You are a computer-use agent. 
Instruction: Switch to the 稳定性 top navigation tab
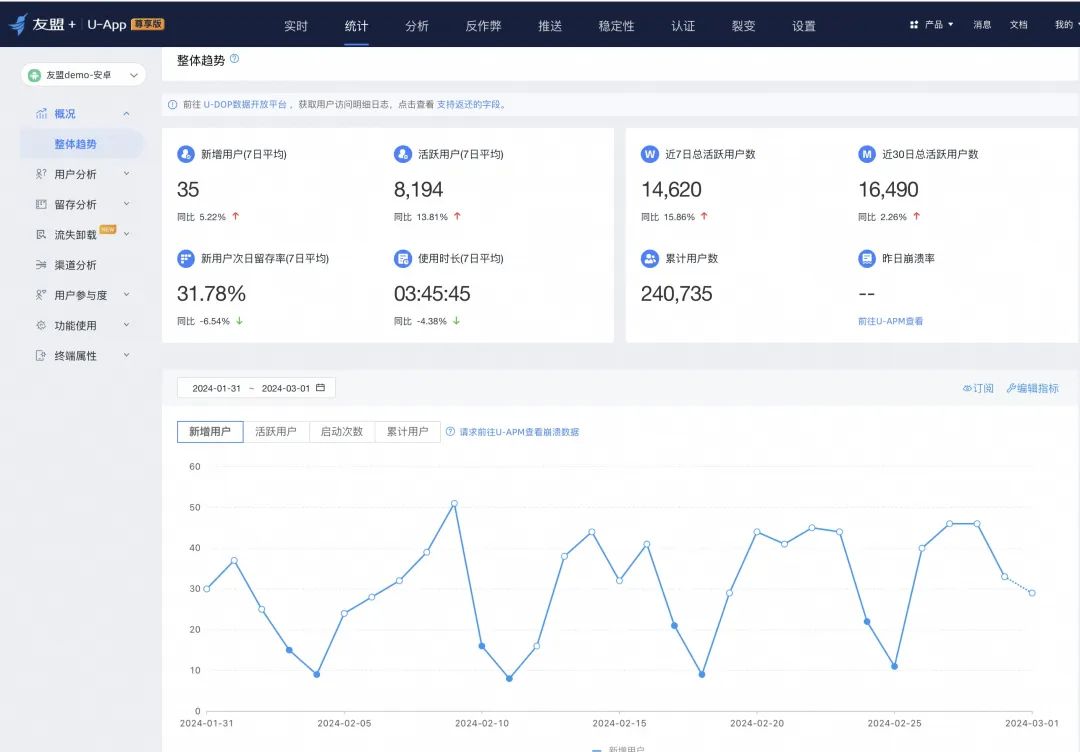(616, 25)
